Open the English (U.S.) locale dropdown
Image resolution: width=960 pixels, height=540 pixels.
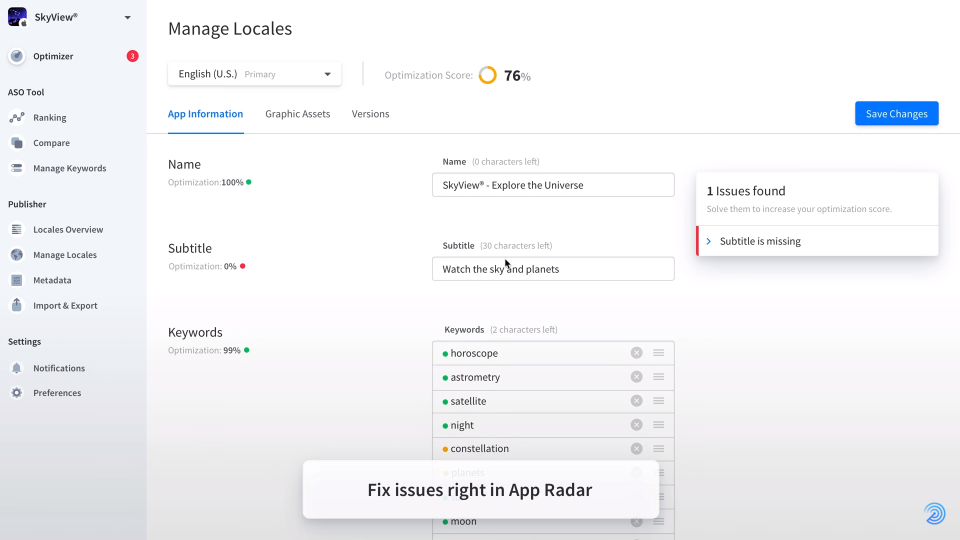pyautogui.click(x=254, y=74)
